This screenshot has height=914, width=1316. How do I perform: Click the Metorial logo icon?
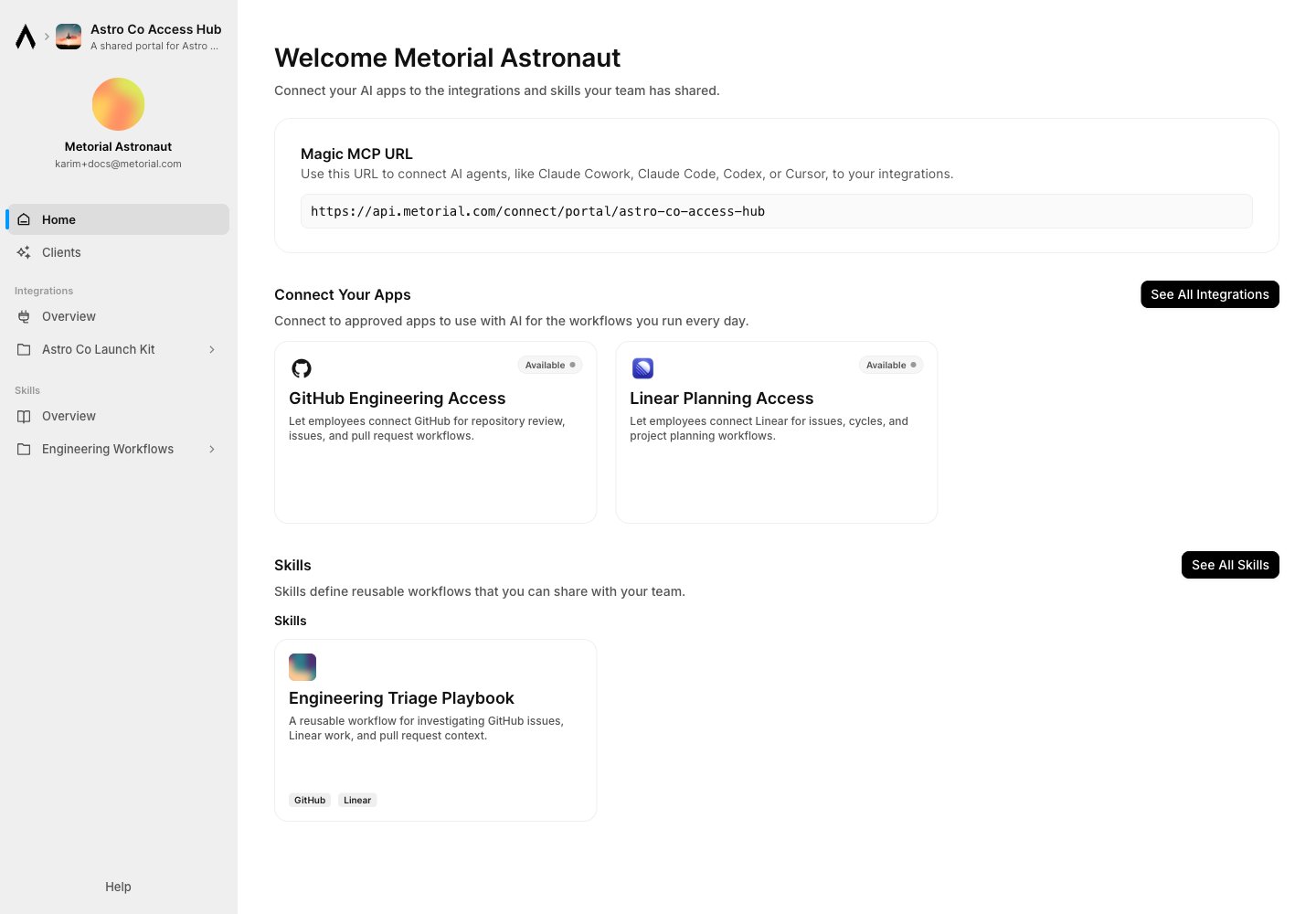pos(26,37)
